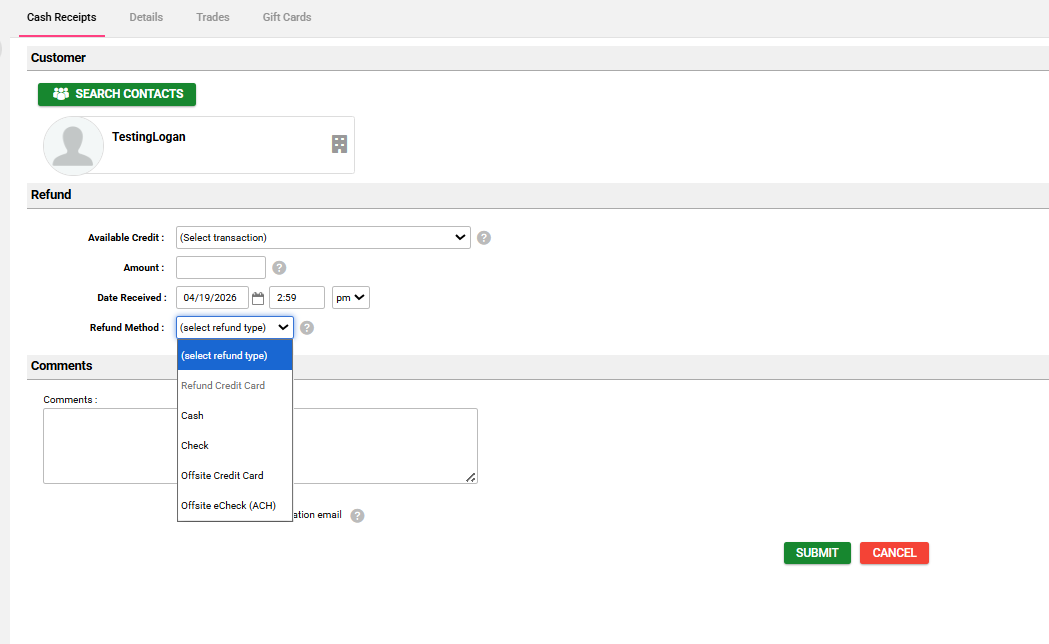Focus the Amount input field
Screen dimensions: 1049x644
pos(221,268)
